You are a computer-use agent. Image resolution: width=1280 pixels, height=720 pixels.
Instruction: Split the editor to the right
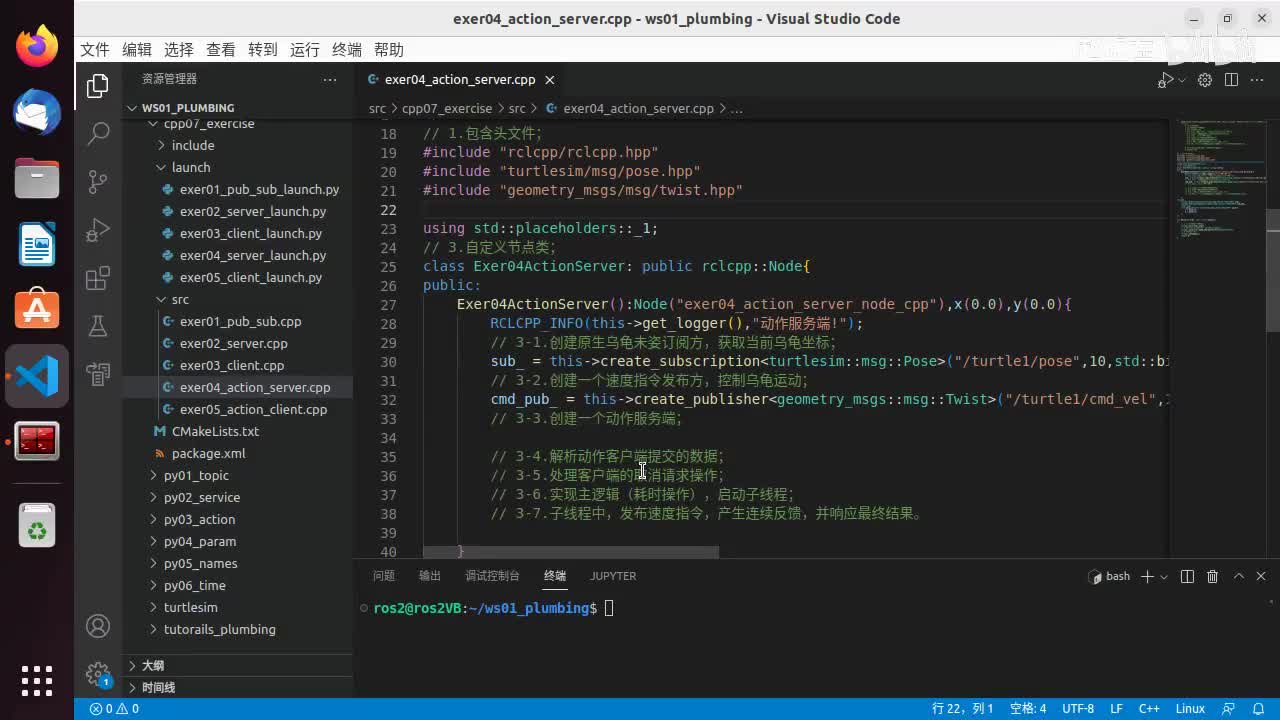[1231, 80]
